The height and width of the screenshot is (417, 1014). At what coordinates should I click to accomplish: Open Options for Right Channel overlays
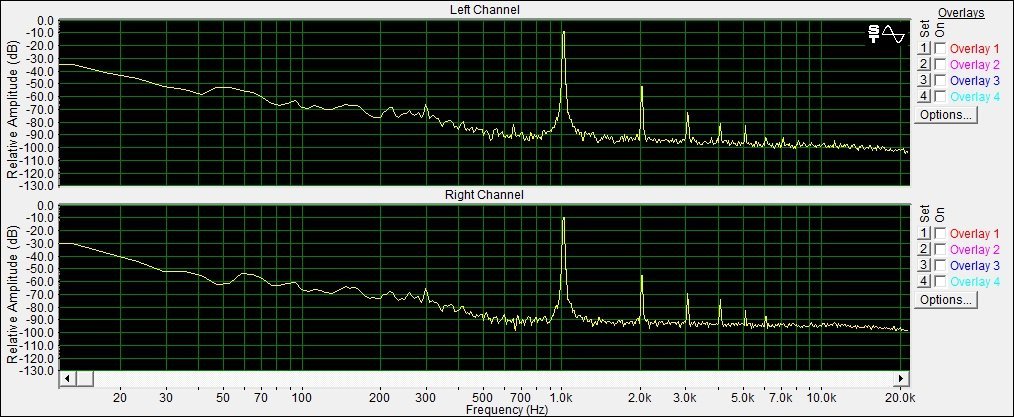pyautogui.click(x=945, y=300)
